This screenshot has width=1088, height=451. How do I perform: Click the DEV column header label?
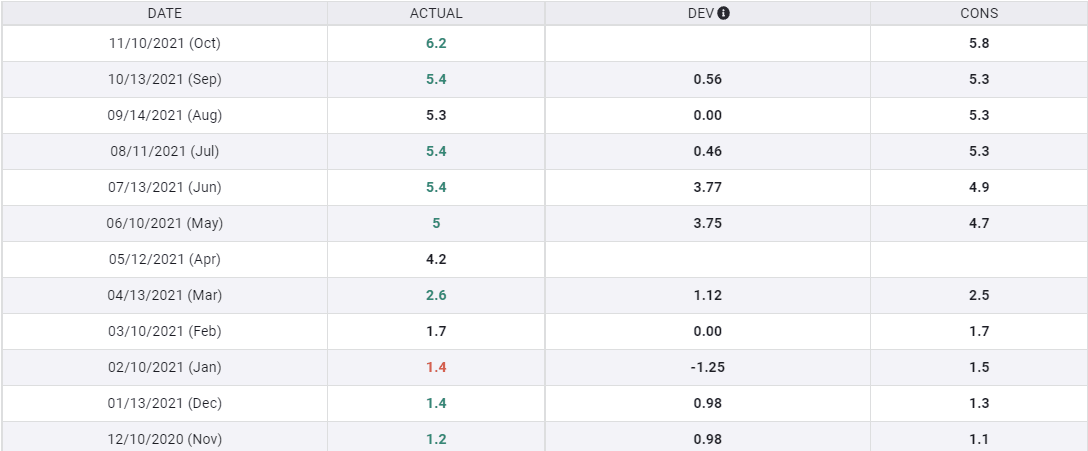[698, 14]
